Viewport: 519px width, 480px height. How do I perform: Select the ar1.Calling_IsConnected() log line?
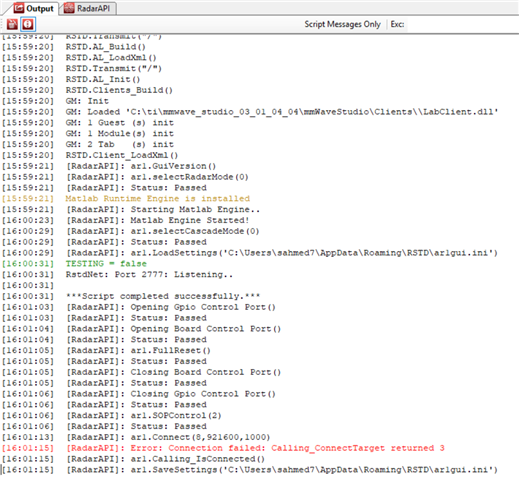133,459
